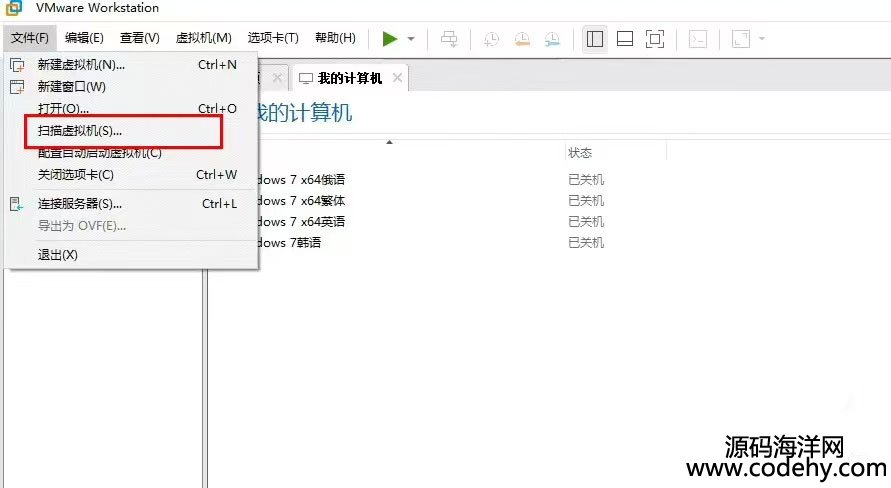The height and width of the screenshot is (488, 891).
Task: Click 已关机 status of Windows 7韩语
Action: [x=586, y=243]
